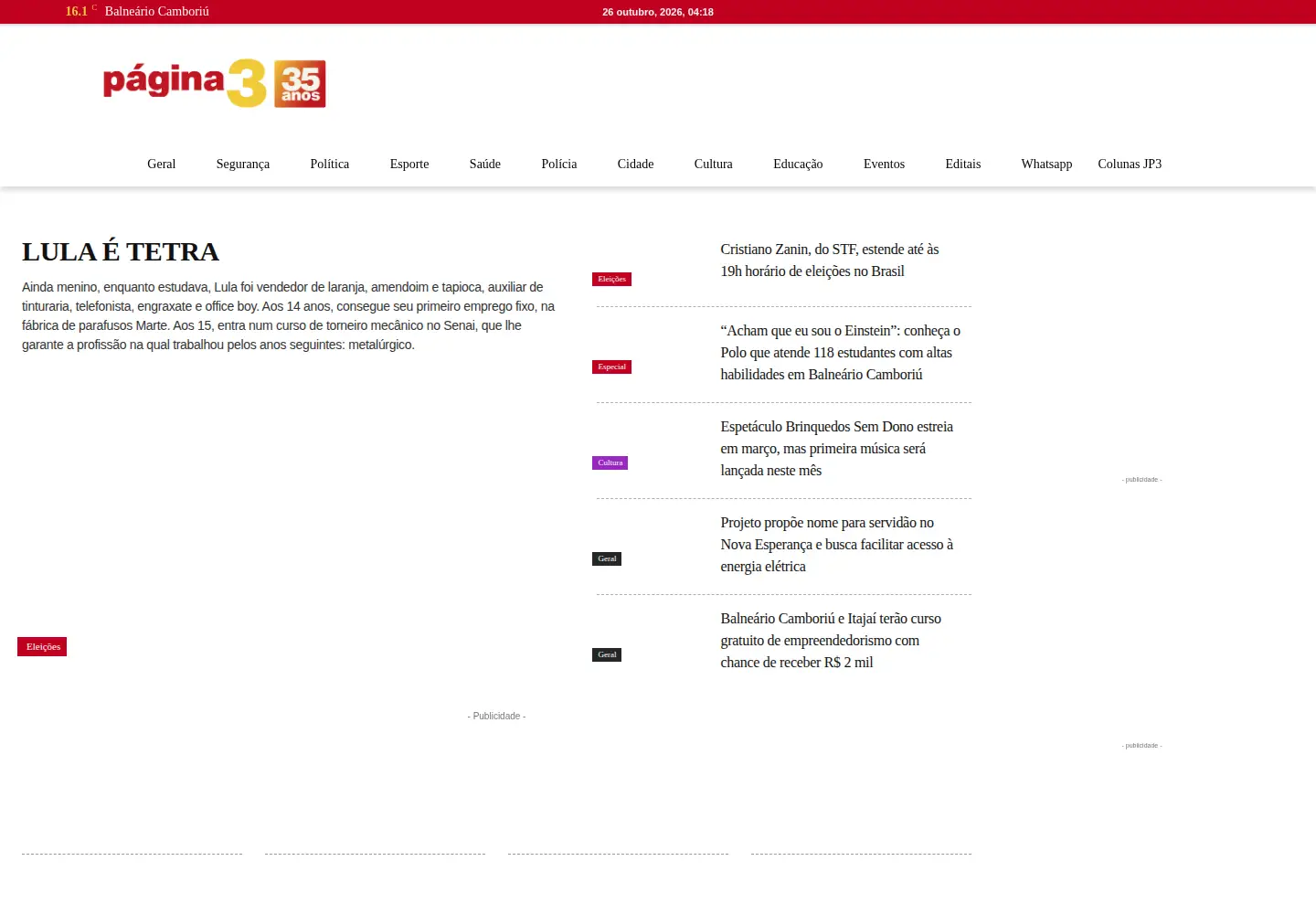This screenshot has height=914, width=1316.
Task: Click the Geral tag beside servidão article
Action: tap(607, 559)
